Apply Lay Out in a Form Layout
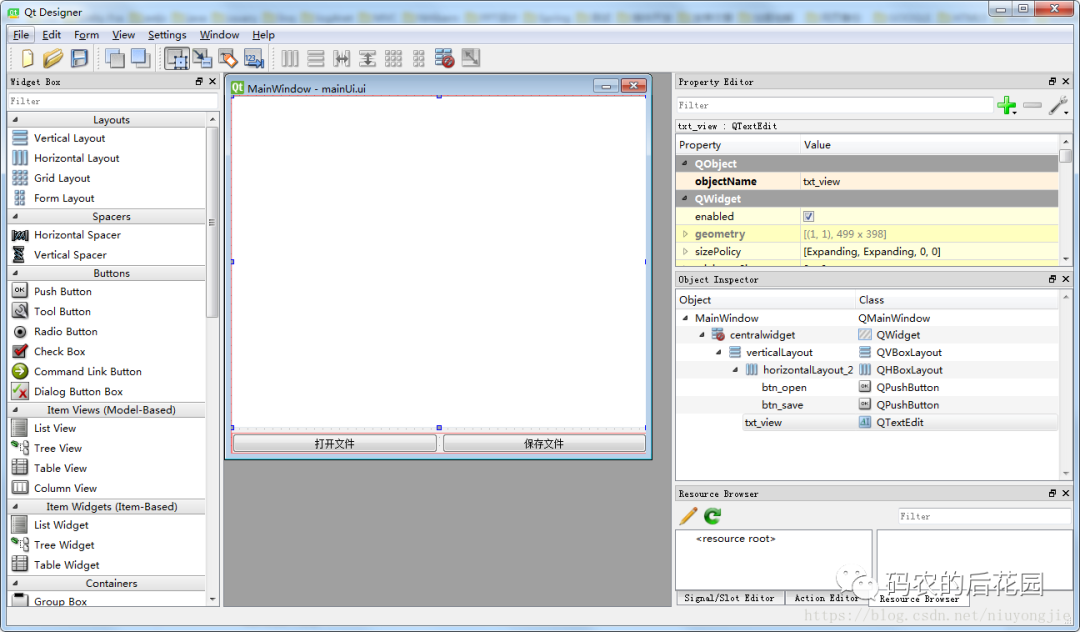Image resolution: width=1080 pixels, height=632 pixels. coord(419,59)
